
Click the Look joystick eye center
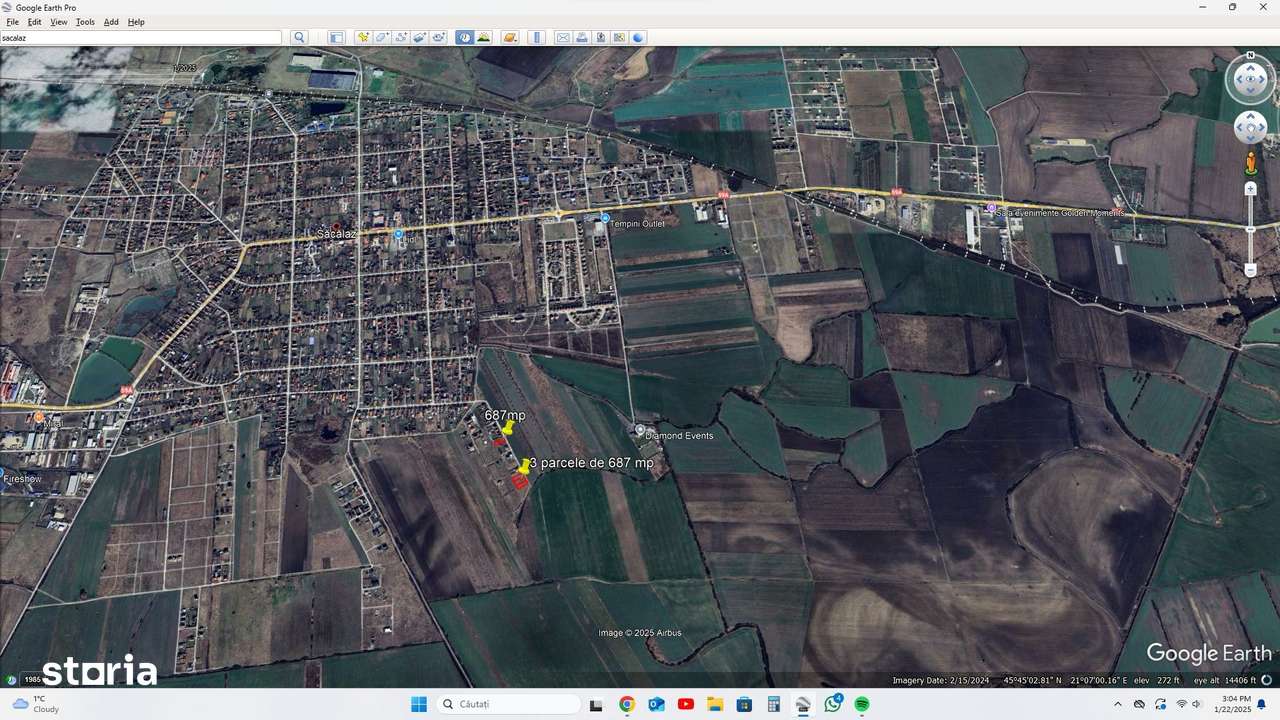(x=1251, y=80)
